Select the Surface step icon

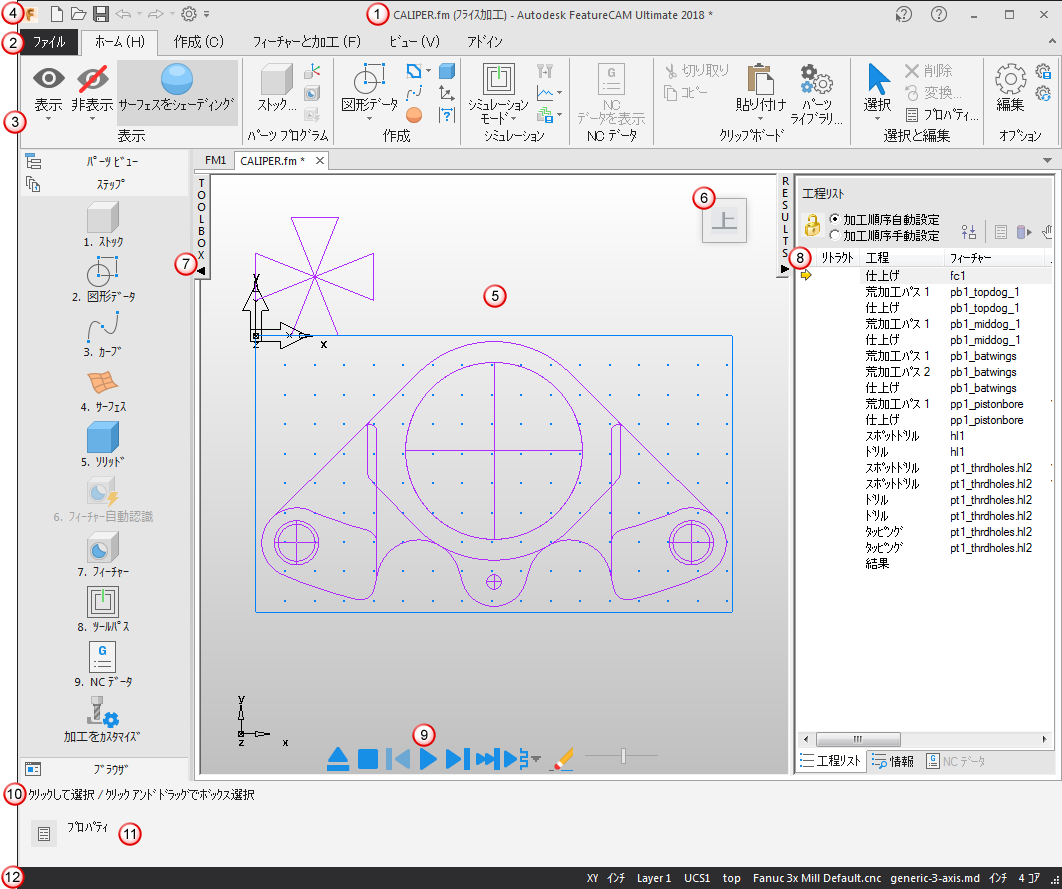(104, 382)
